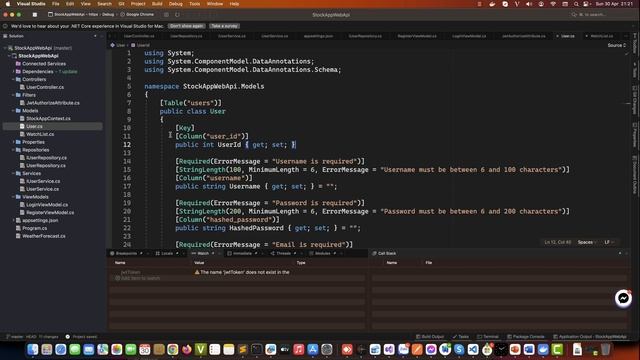
Task: Open the Spaces indentation selector
Action: (587, 242)
